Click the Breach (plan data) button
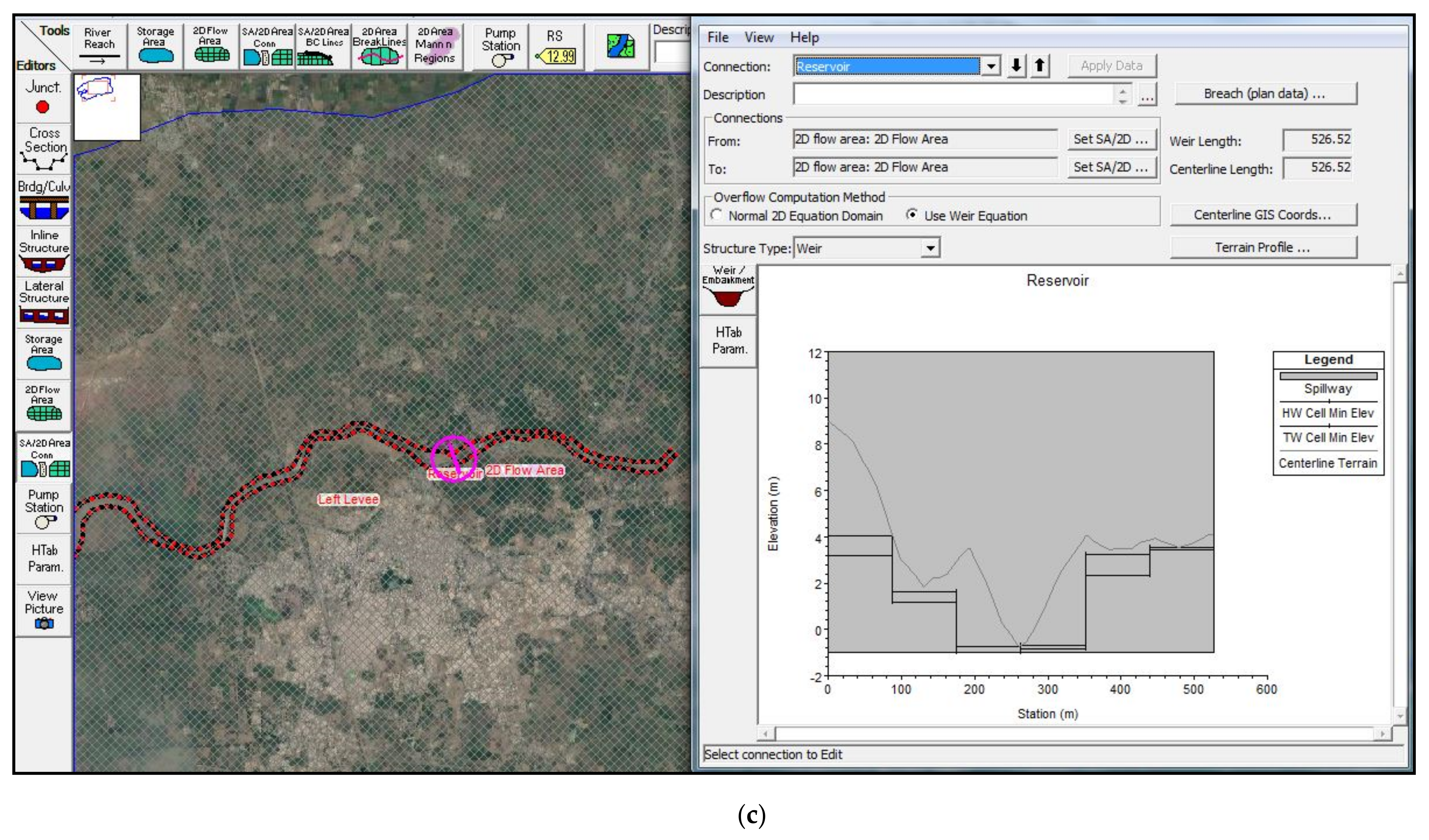 pyautogui.click(x=1266, y=94)
